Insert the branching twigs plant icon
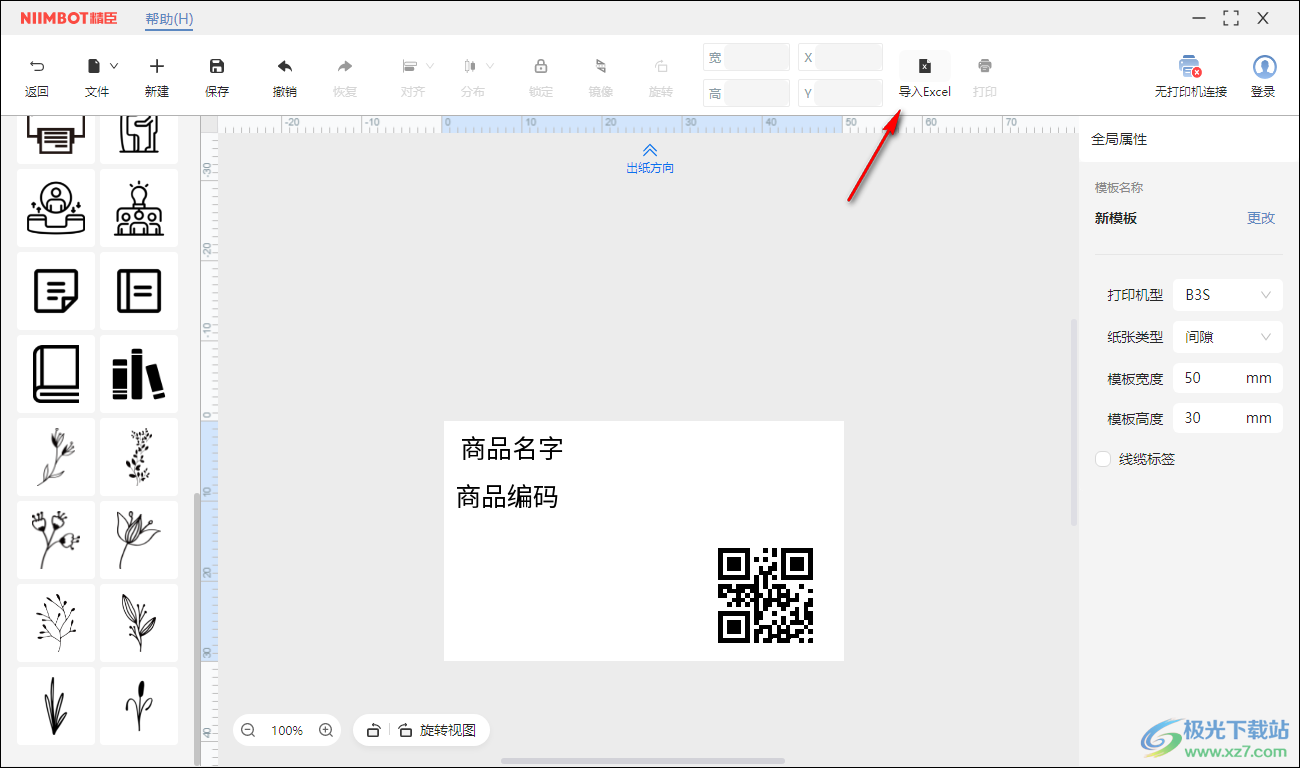Image resolution: width=1300 pixels, height=768 pixels. click(56, 623)
